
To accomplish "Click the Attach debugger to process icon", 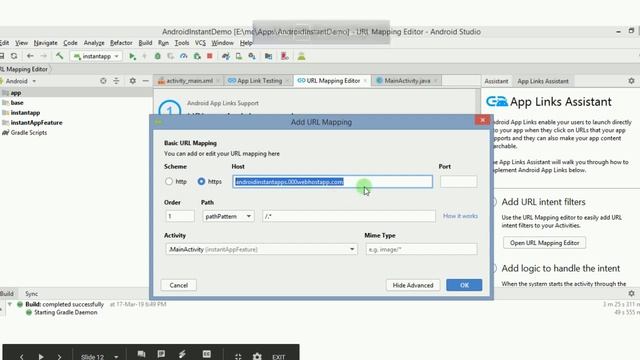I will (x=197, y=56).
